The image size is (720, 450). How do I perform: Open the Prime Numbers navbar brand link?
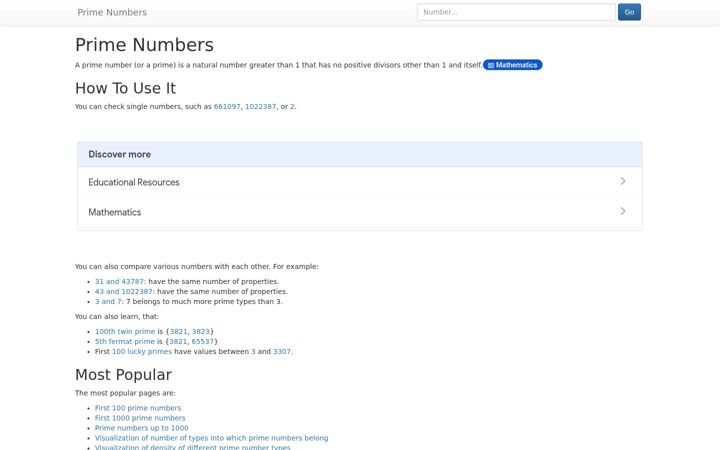[x=112, y=12]
